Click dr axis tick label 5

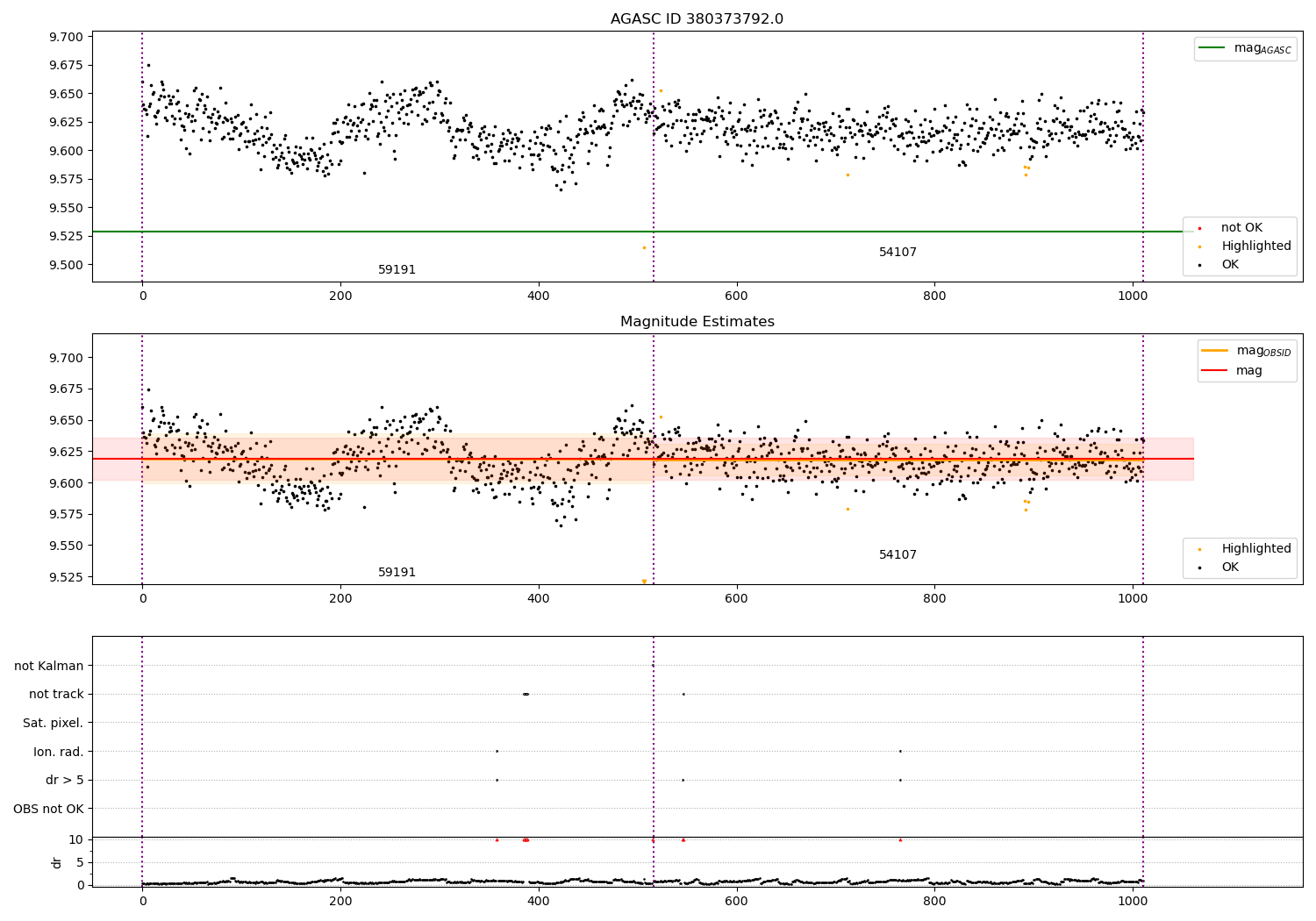[80, 862]
